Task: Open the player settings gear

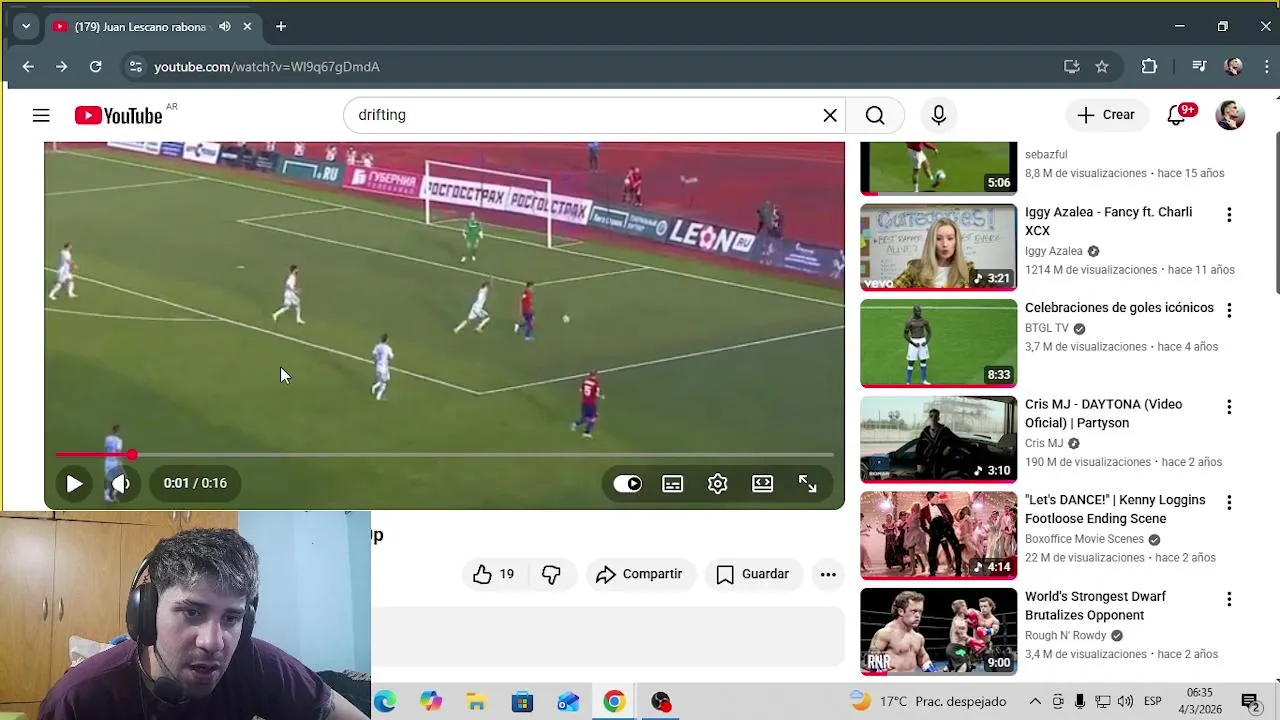Action: click(718, 484)
